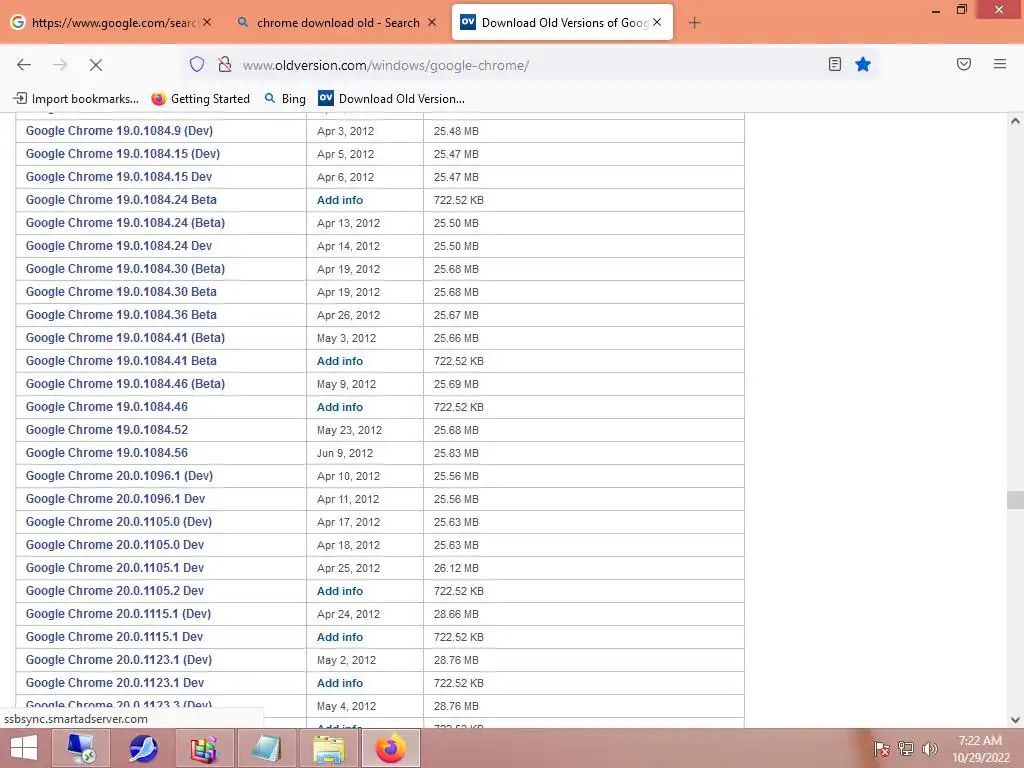Open Google Chrome 20.0.1096.1 (Dev) link
The width and height of the screenshot is (1024, 768).
120,475
